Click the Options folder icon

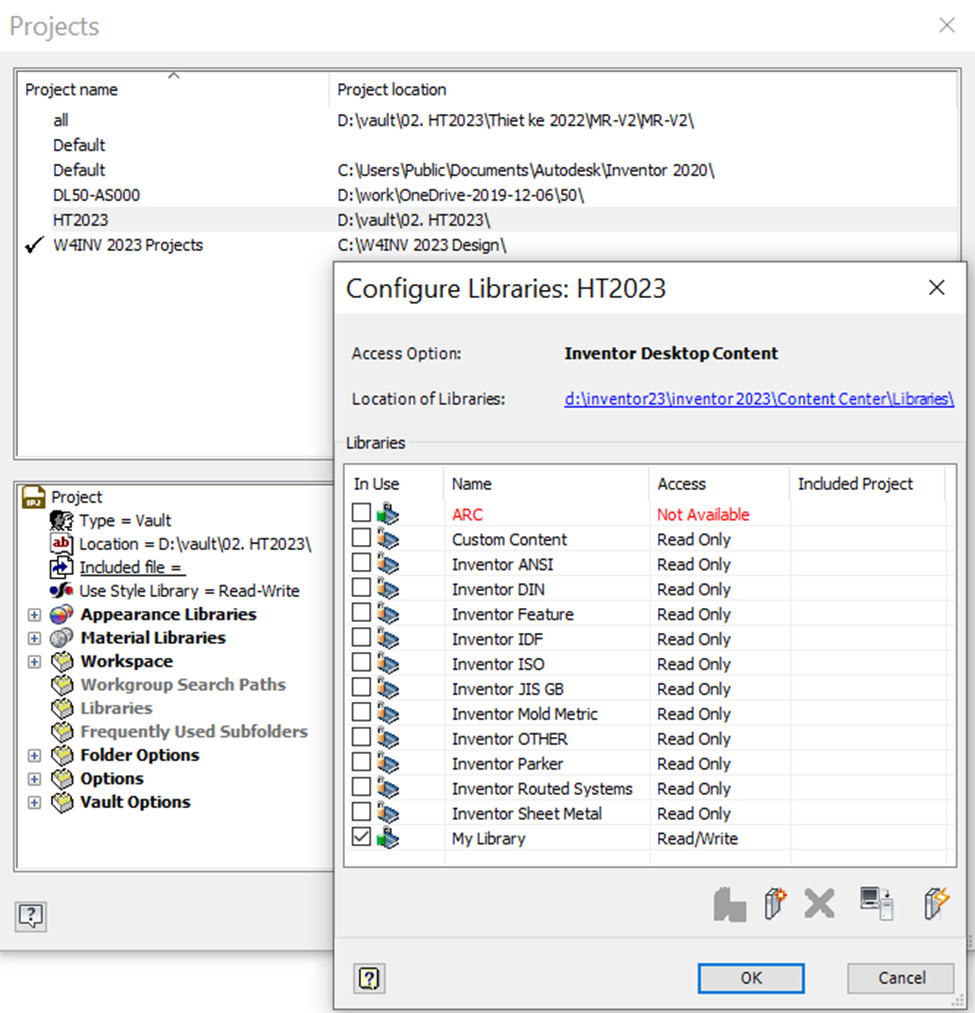pyautogui.click(x=62, y=778)
